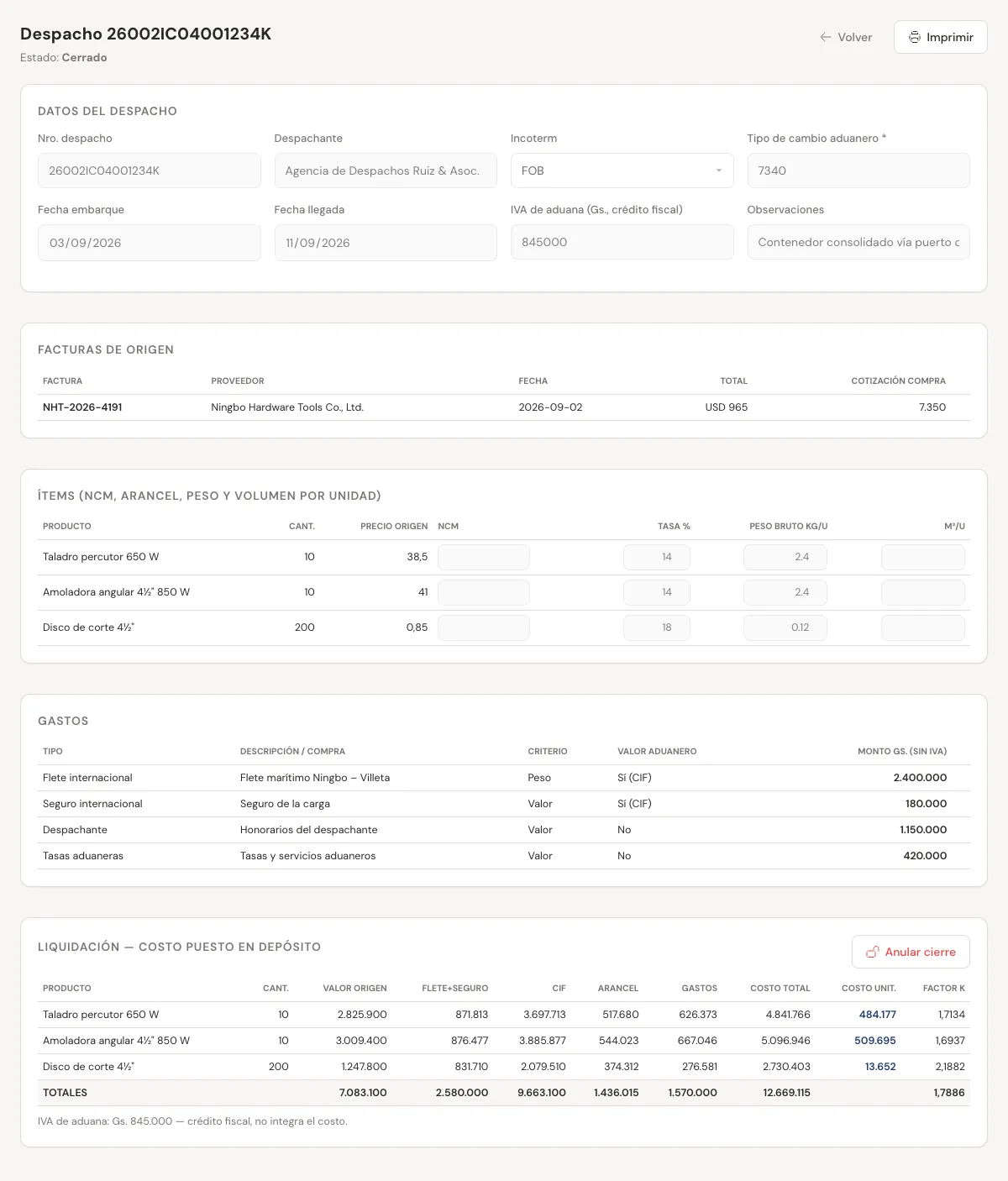This screenshot has height=1181, width=1008.
Task: Click the Seguro internacional expense type
Action: click(x=92, y=804)
